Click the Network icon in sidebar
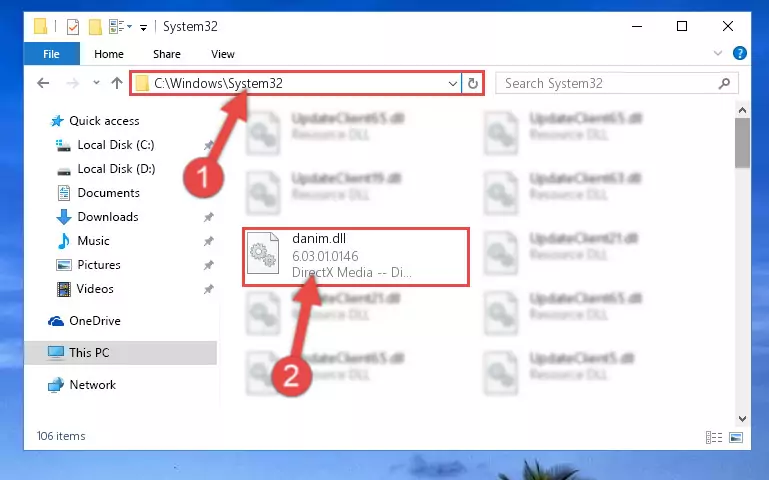 point(56,385)
